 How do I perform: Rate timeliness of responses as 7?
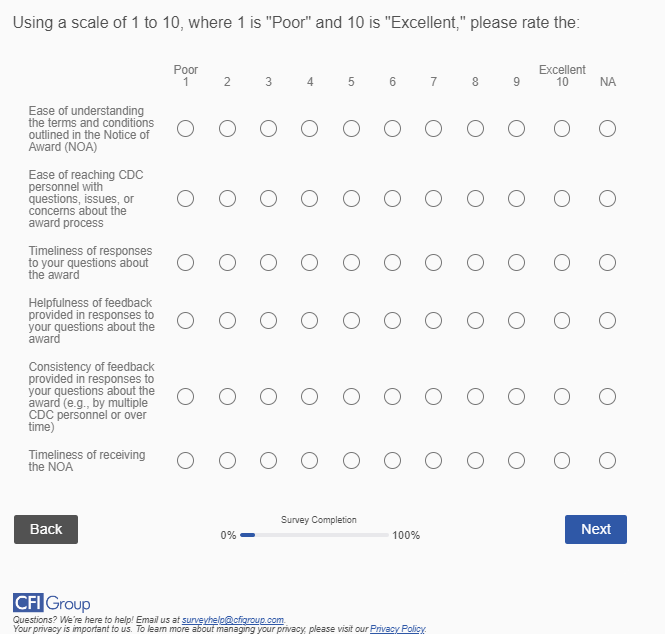[x=433, y=263]
